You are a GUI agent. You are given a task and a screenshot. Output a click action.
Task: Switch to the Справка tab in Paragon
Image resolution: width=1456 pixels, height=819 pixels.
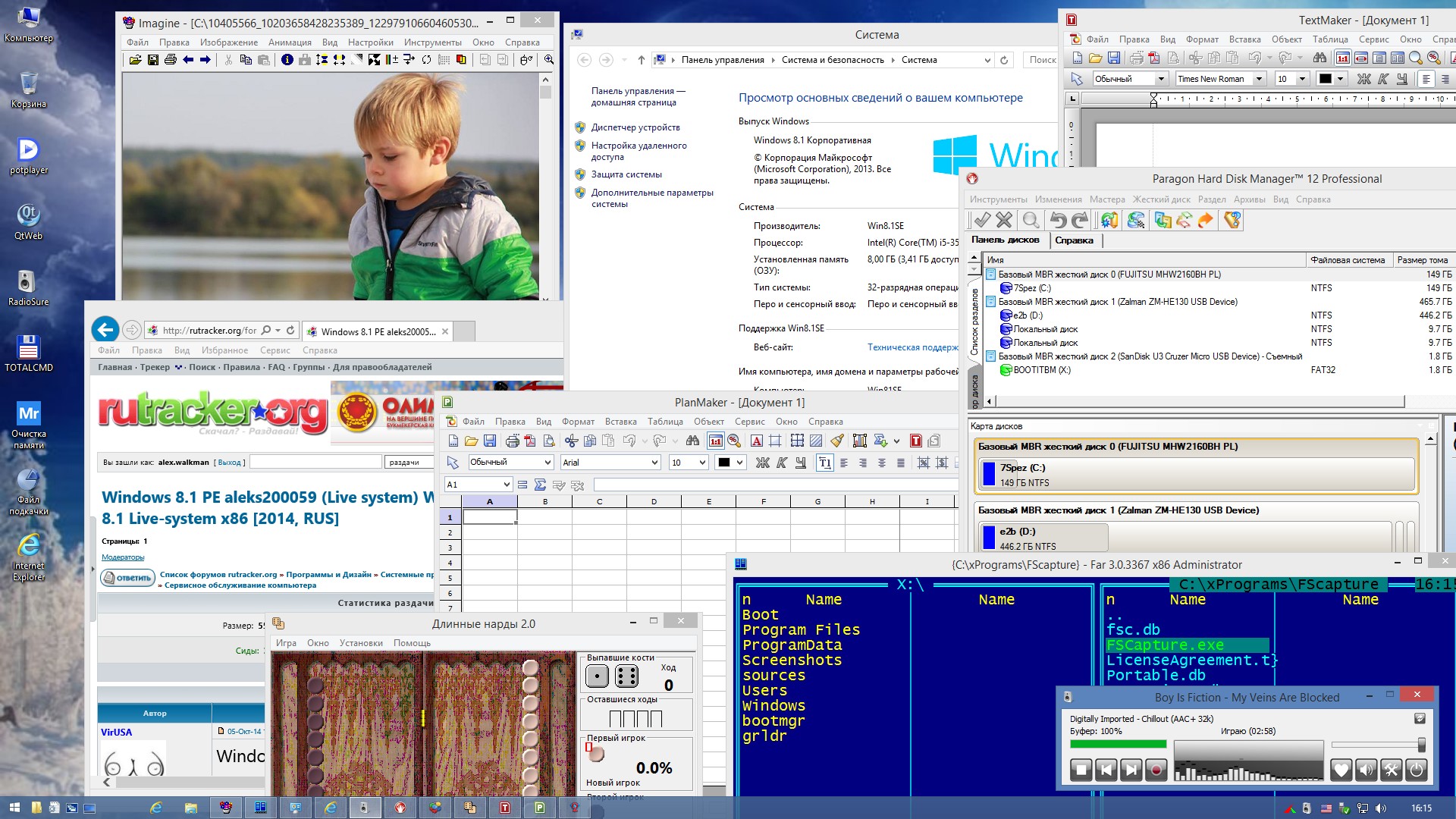coord(1074,240)
